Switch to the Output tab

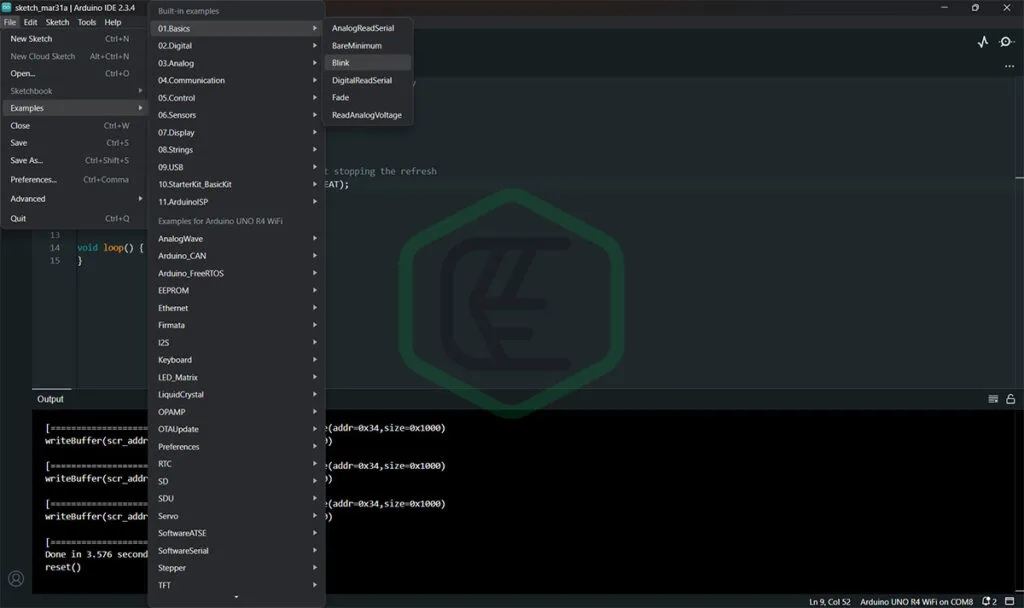pyautogui.click(x=50, y=399)
